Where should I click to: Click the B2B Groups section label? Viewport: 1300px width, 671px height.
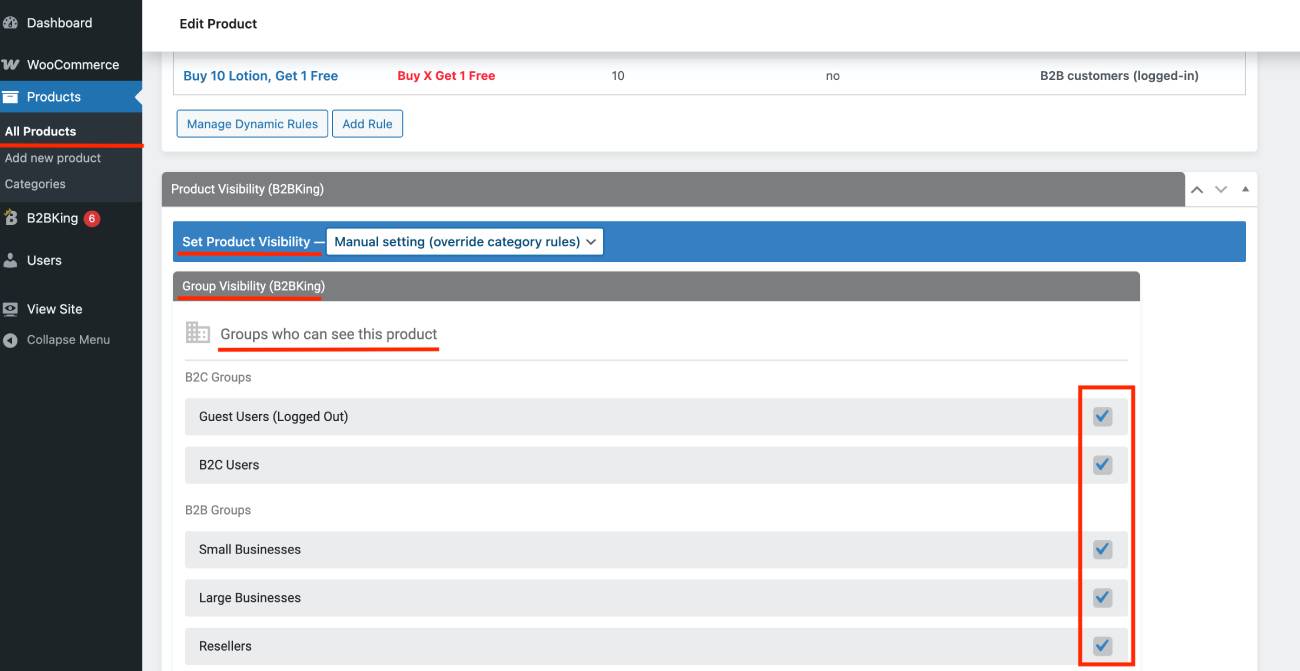(x=218, y=510)
